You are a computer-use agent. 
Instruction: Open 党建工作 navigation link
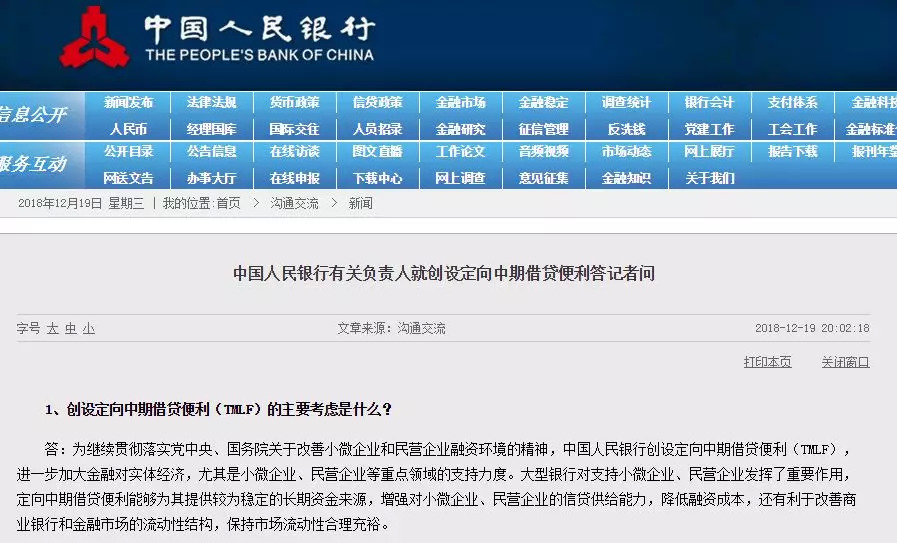tap(709, 129)
